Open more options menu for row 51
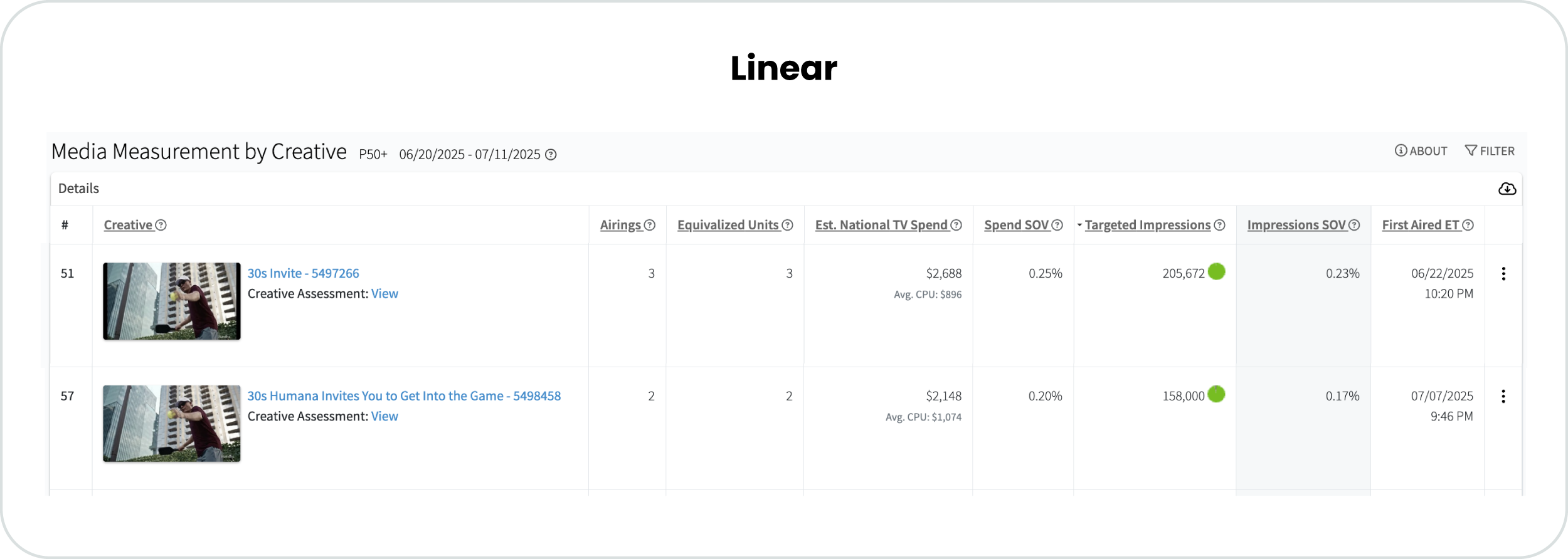 click(x=1503, y=273)
